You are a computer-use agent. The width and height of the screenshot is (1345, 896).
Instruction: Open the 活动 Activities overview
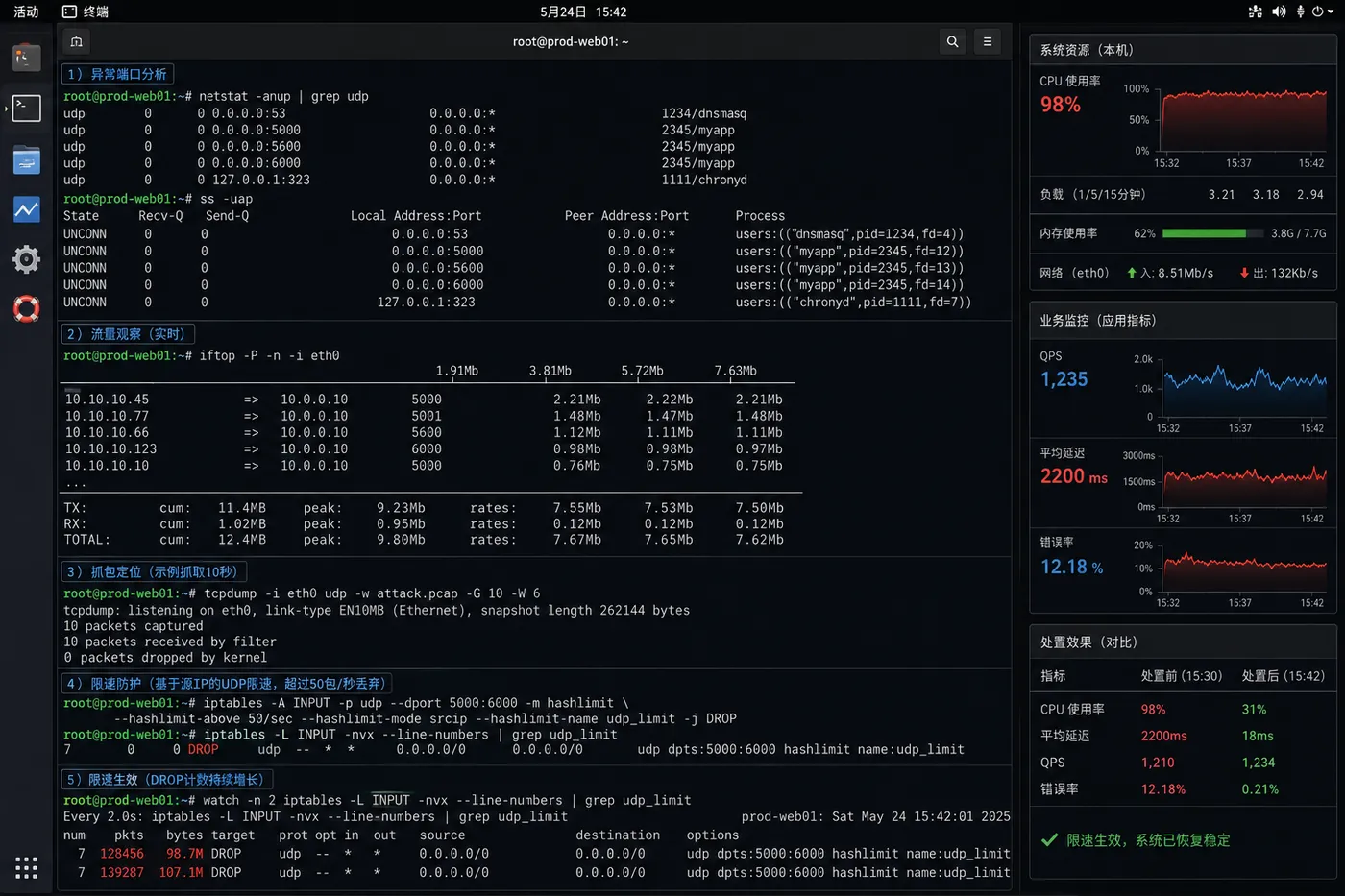pos(26,12)
